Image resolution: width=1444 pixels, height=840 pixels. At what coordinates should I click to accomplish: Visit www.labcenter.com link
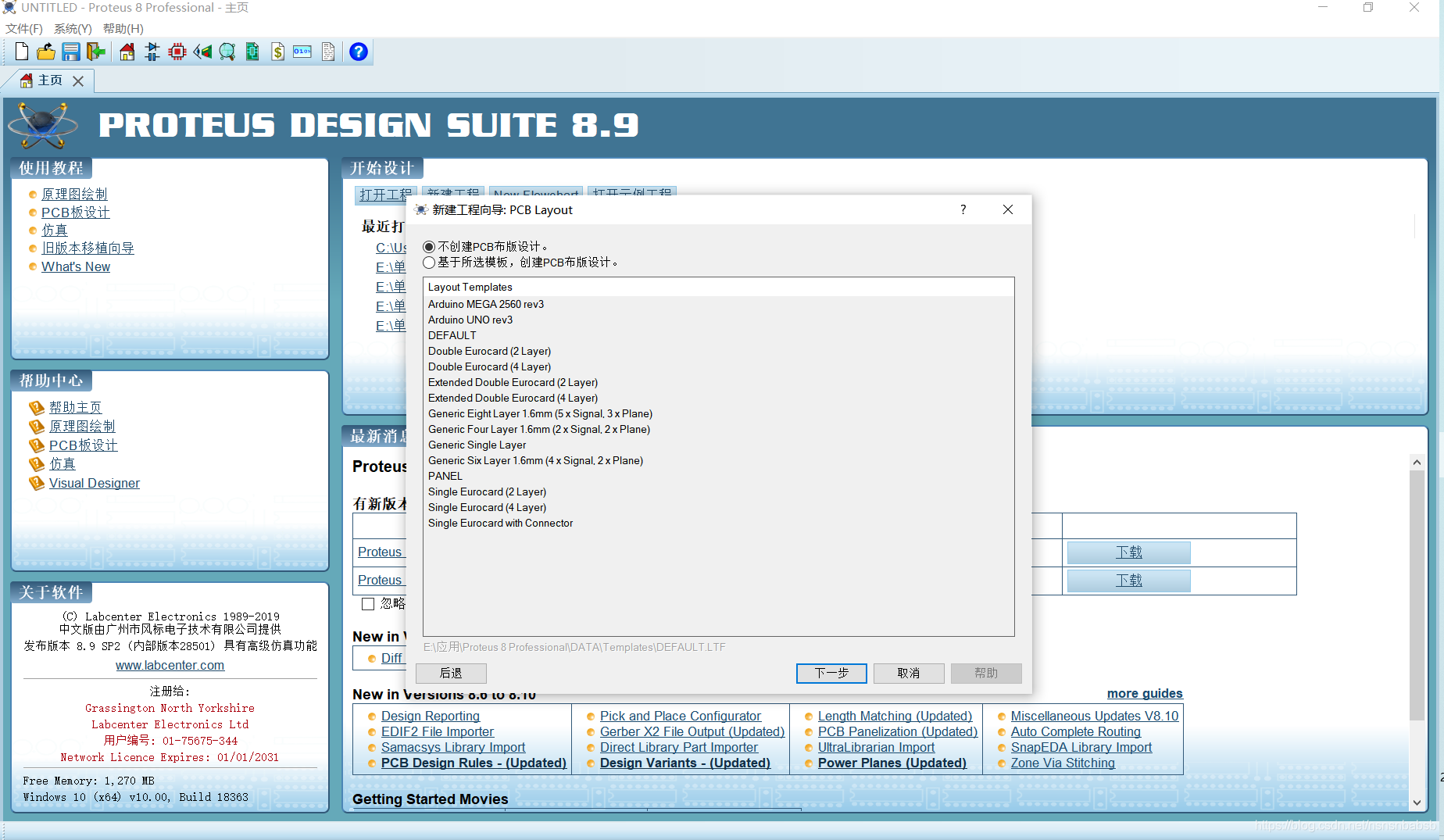(170, 666)
